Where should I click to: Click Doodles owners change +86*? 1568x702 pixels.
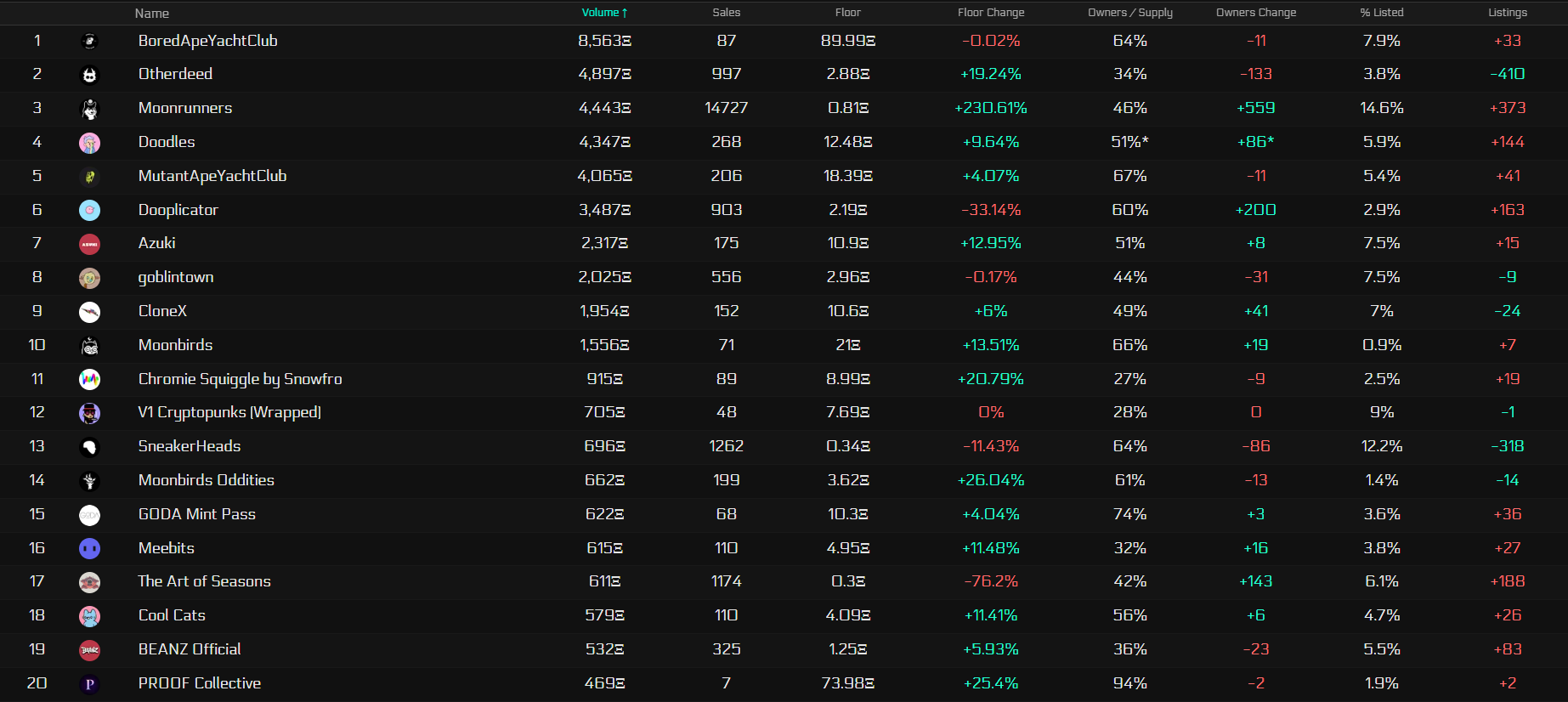click(1256, 142)
